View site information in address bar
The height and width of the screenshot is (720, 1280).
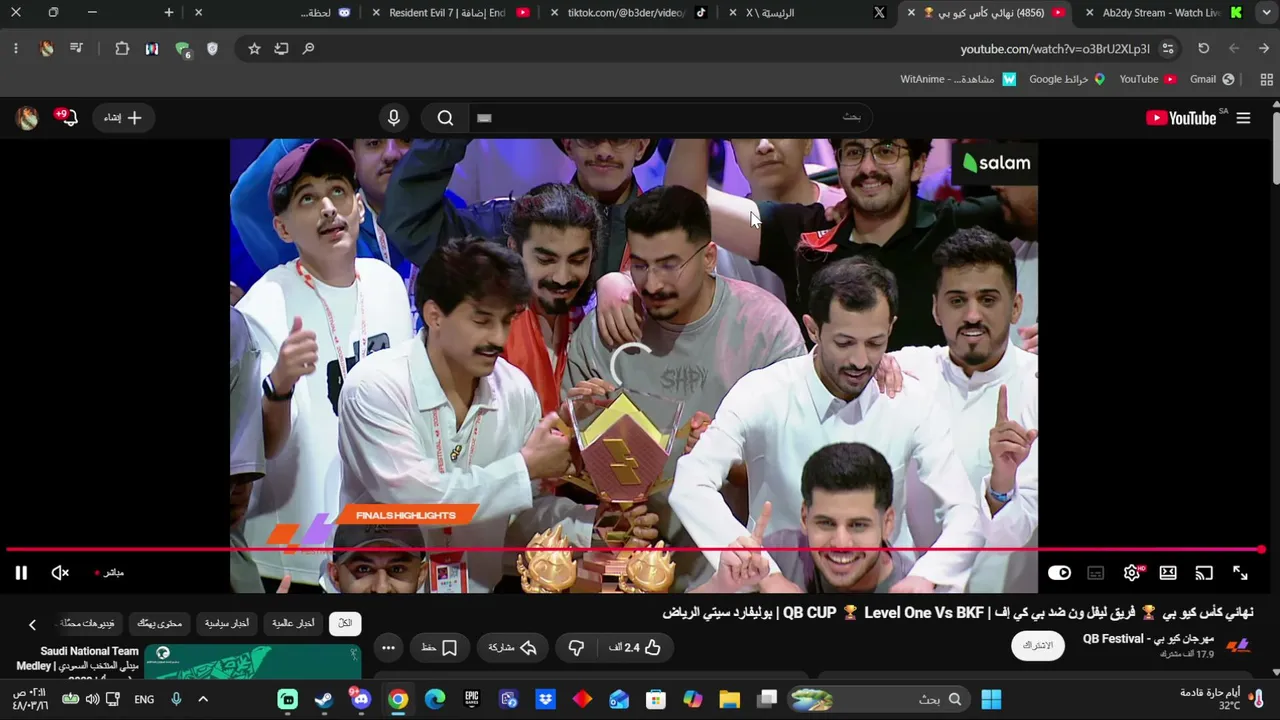(1168, 48)
